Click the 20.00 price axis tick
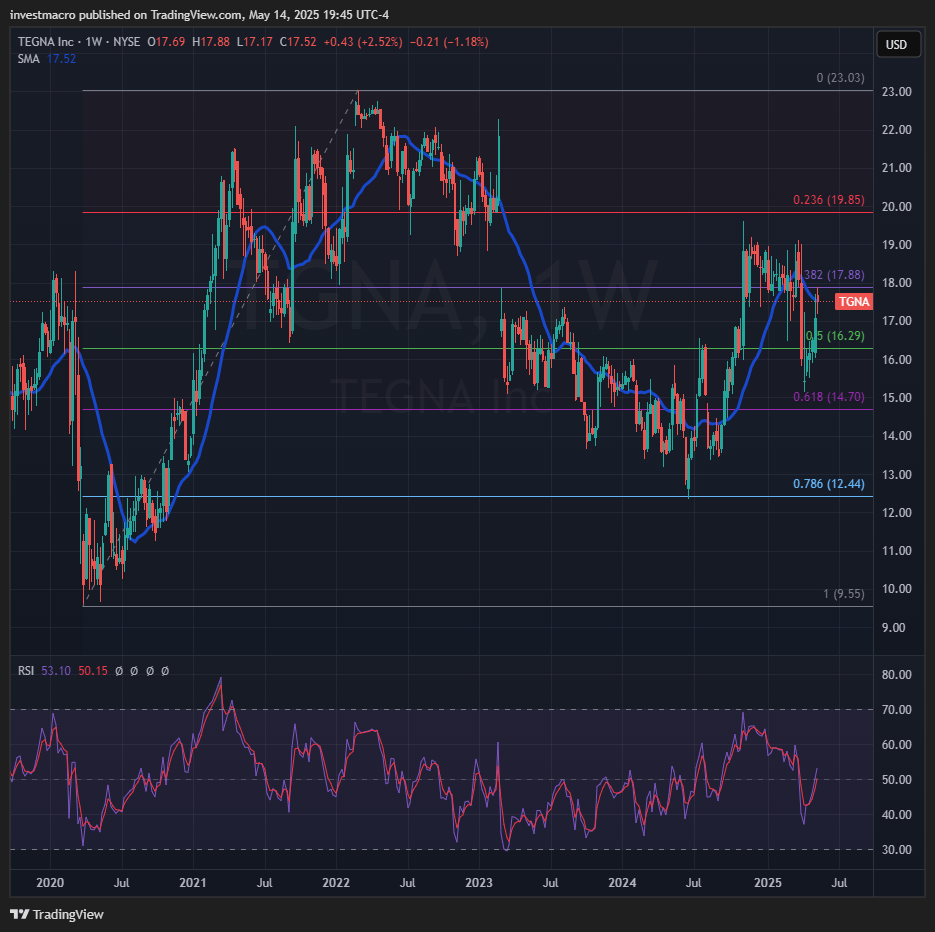The image size is (935, 932). pos(897,206)
